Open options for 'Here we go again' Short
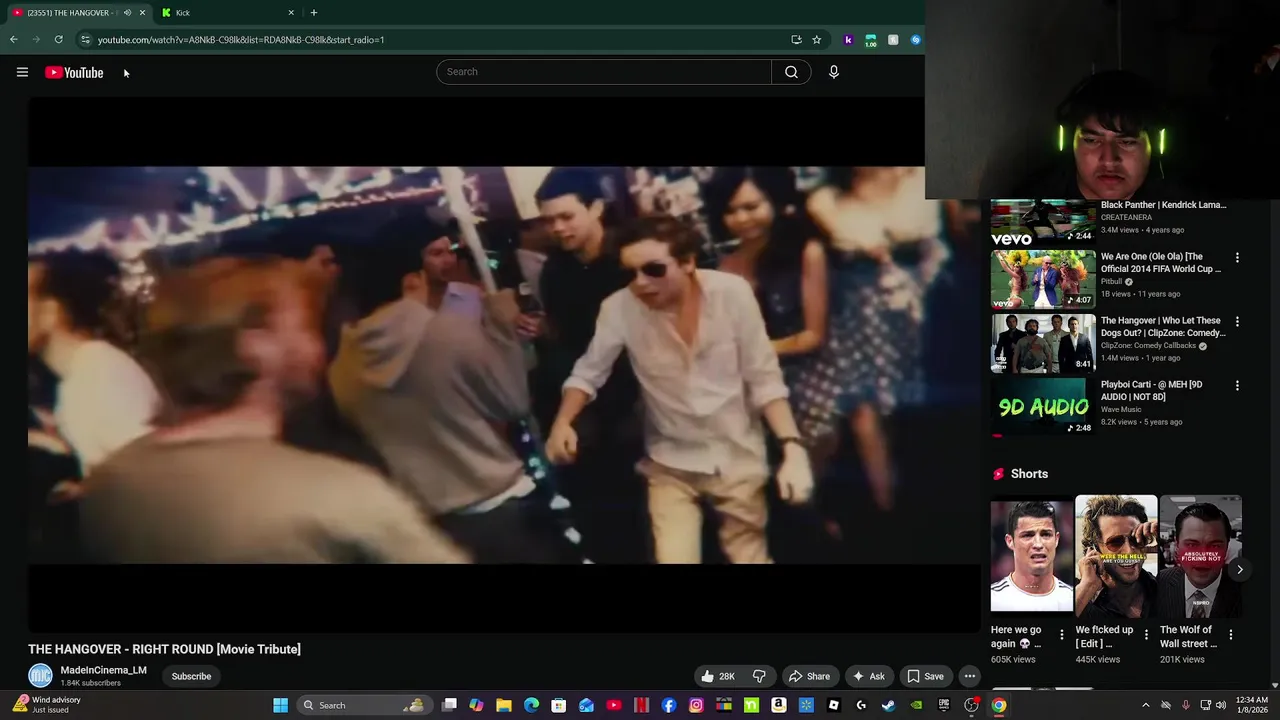The image size is (1280, 720). [x=1062, y=635]
